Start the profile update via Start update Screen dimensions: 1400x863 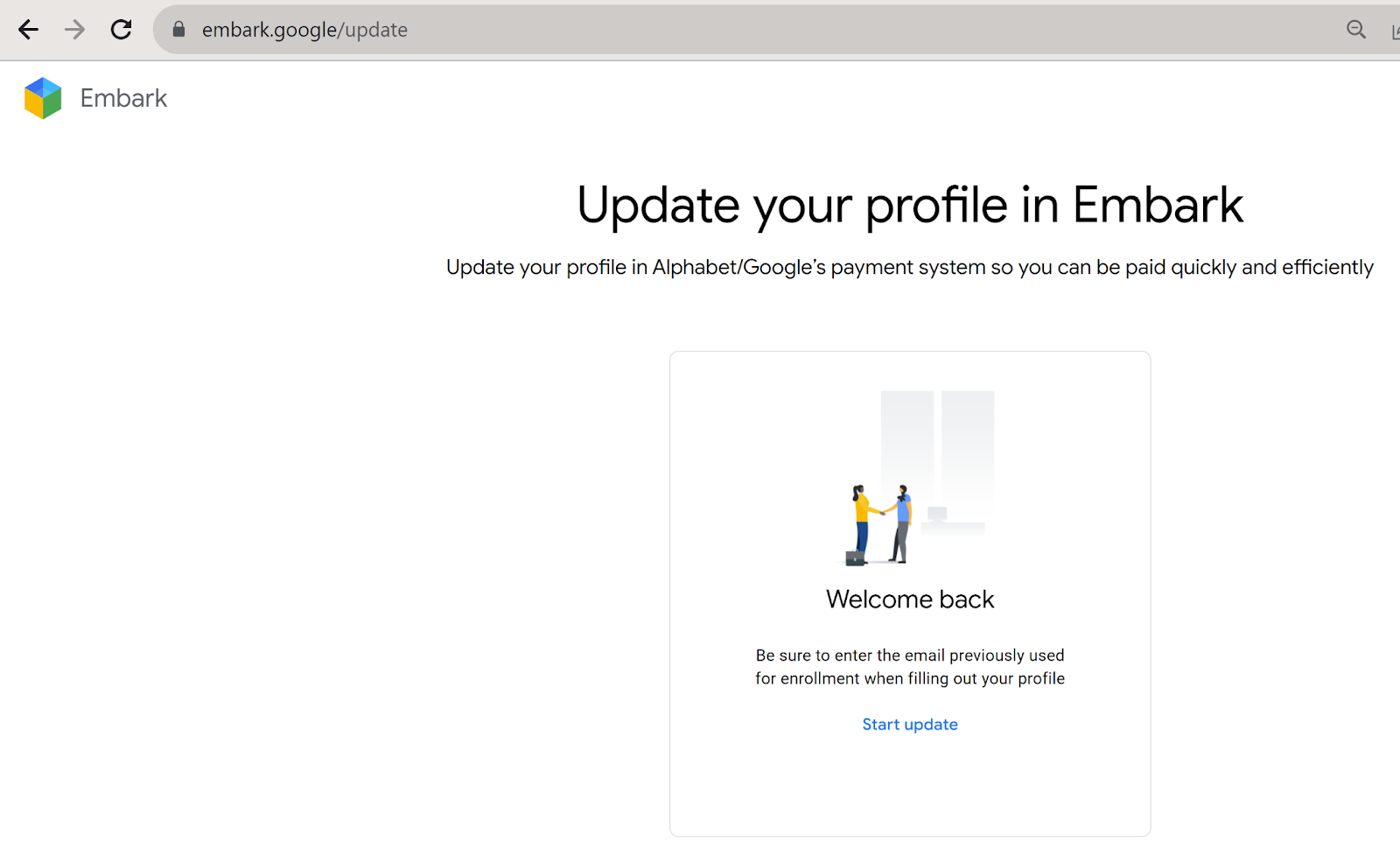909,725
